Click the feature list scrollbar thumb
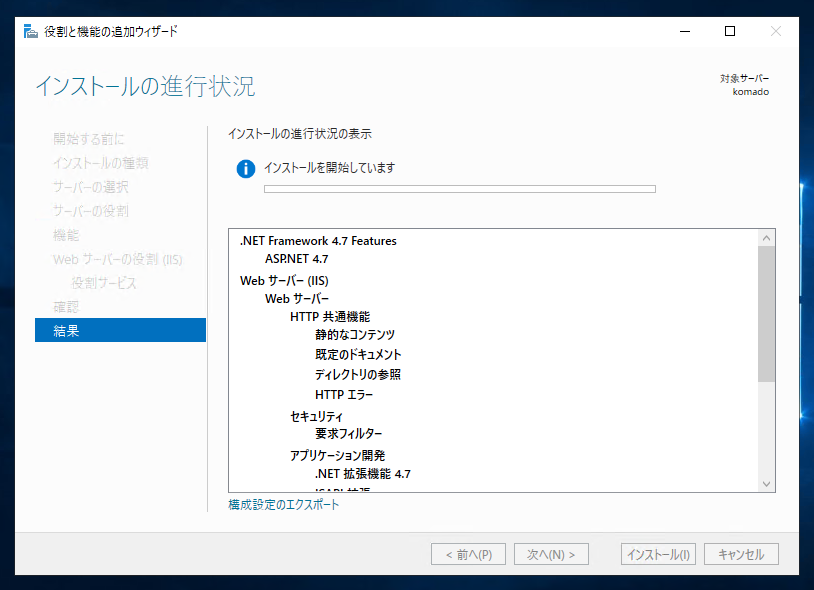The height and width of the screenshot is (590, 814). (766, 314)
